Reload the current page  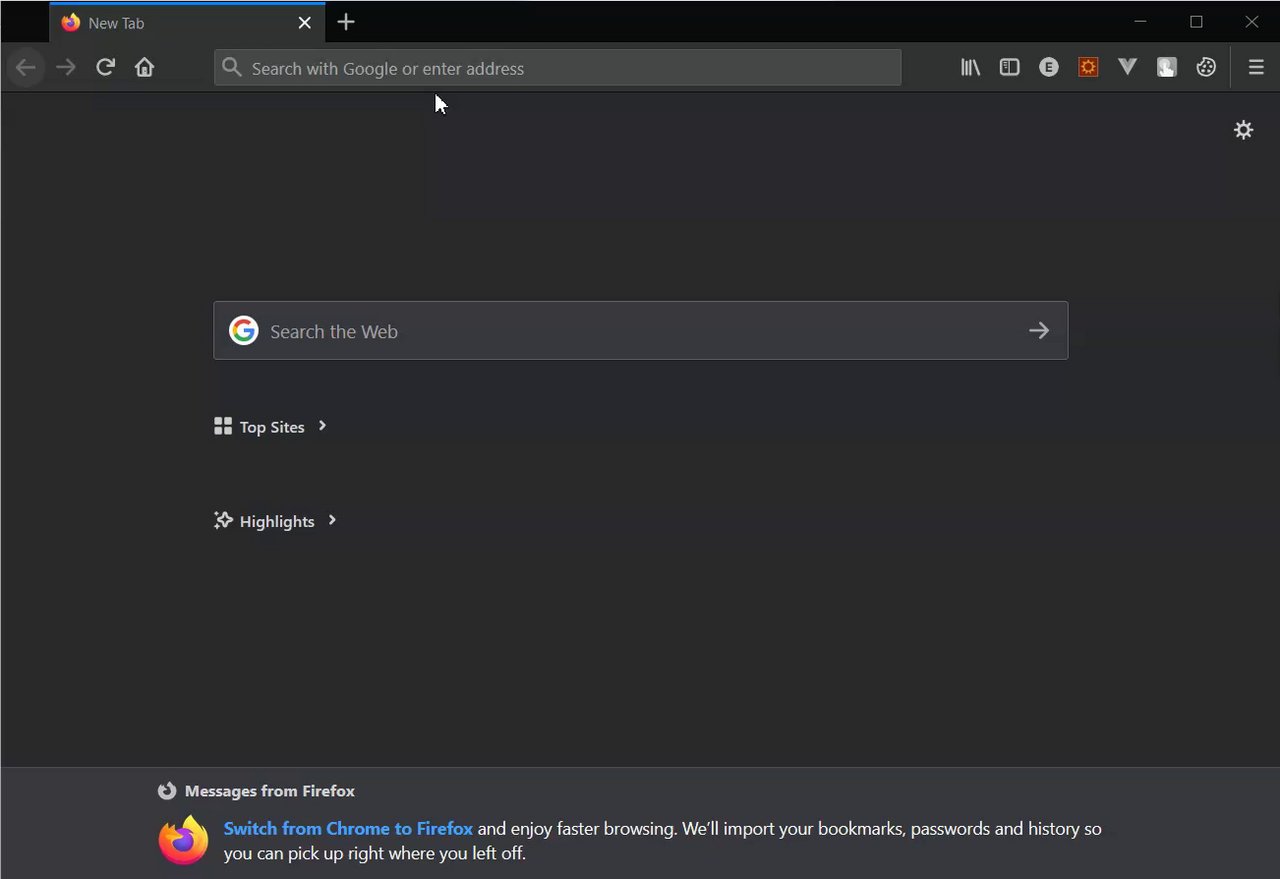[105, 68]
